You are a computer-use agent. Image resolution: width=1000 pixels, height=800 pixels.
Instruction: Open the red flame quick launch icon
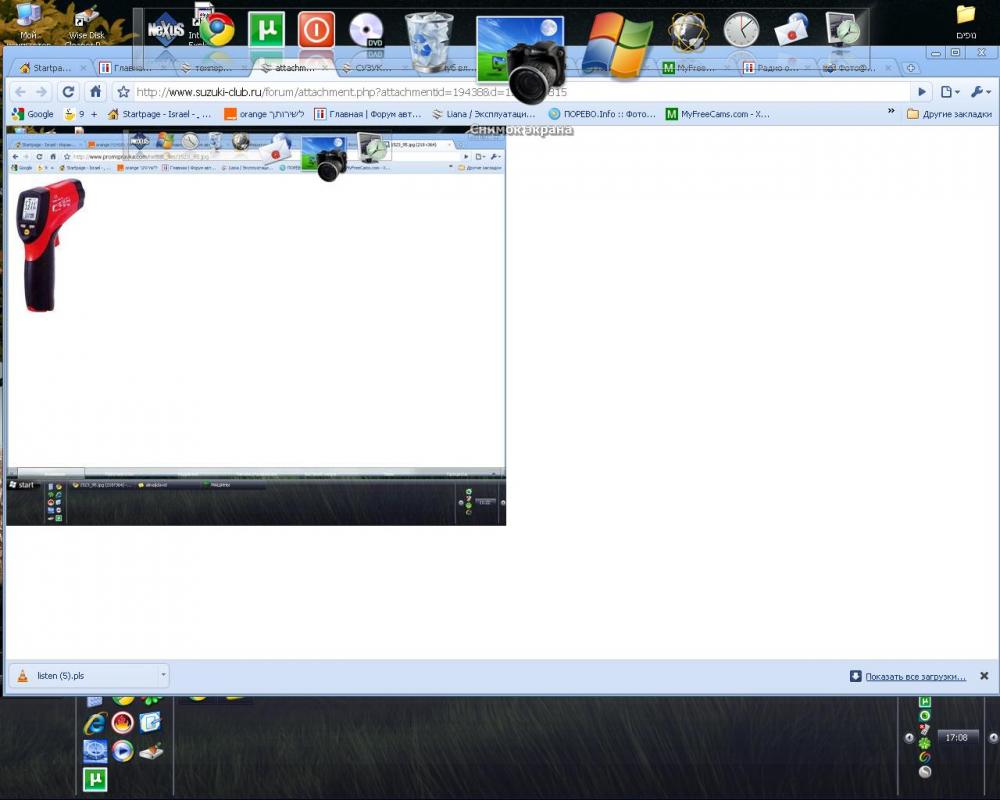(x=122, y=723)
